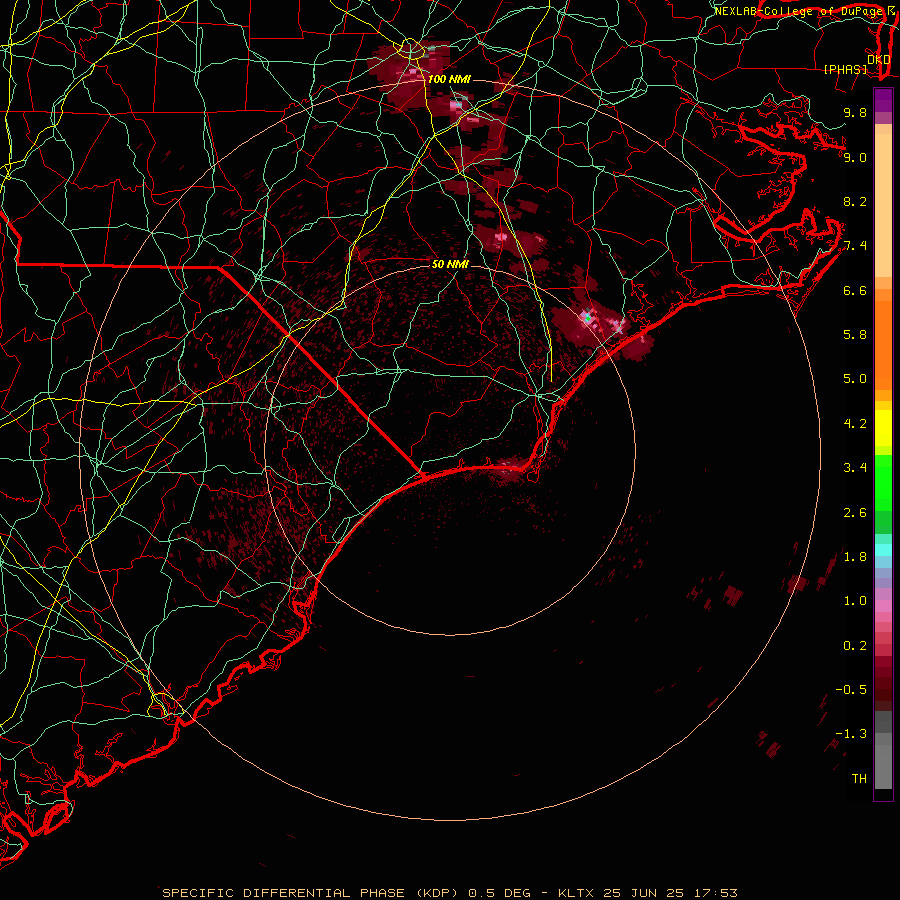Click the [PHAS] unit label above color bar
900x900 pixels.
point(845,69)
